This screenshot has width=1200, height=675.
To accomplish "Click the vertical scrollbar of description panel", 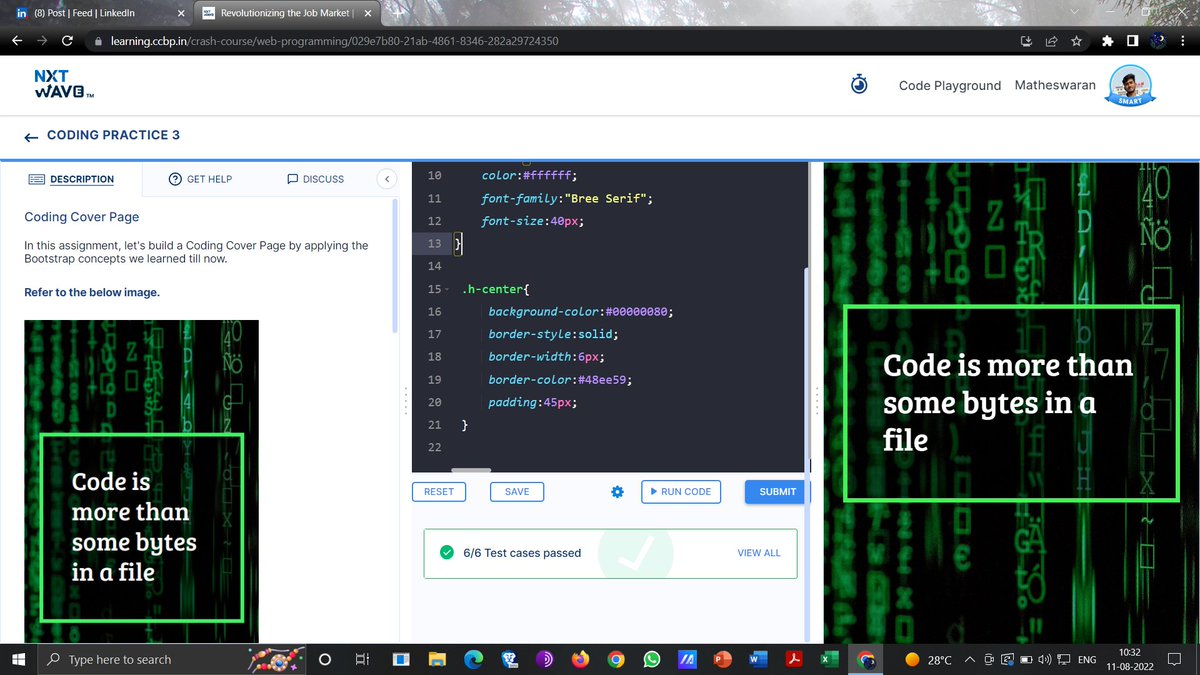I will [x=395, y=265].
